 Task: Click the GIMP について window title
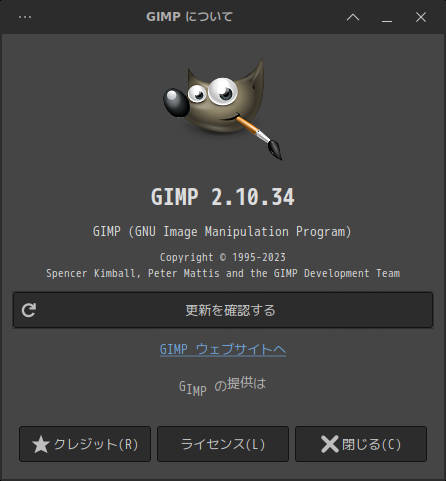coord(189,17)
